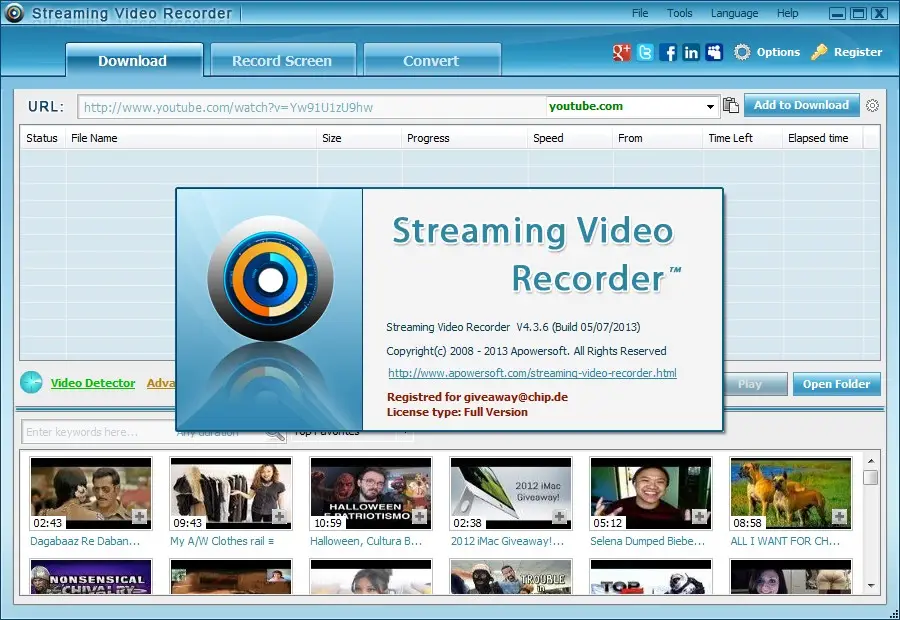This screenshot has width=900, height=620.
Task: Switch to the Convert tab
Action: tap(432, 60)
